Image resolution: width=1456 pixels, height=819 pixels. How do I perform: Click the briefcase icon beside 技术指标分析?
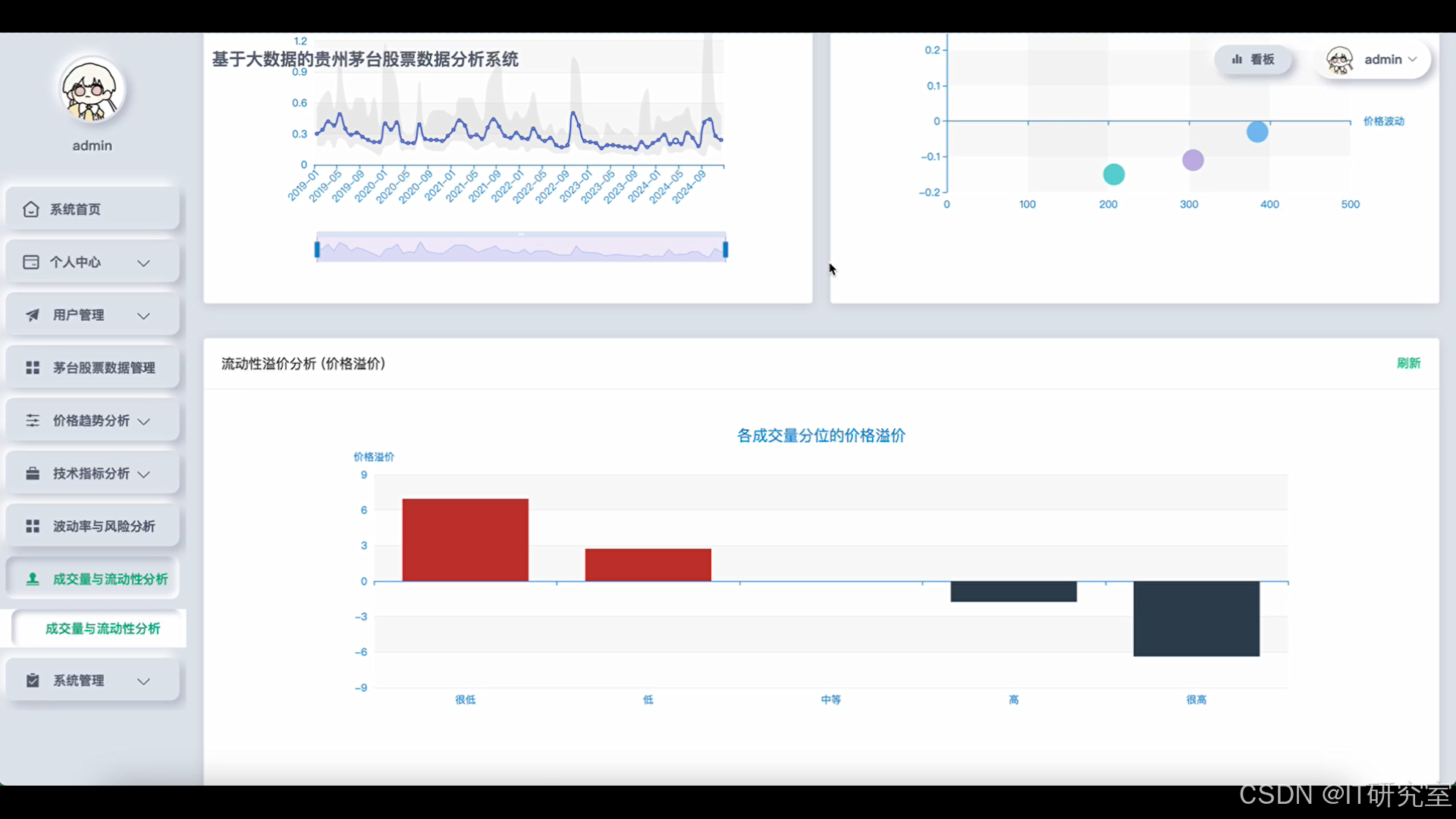[33, 473]
